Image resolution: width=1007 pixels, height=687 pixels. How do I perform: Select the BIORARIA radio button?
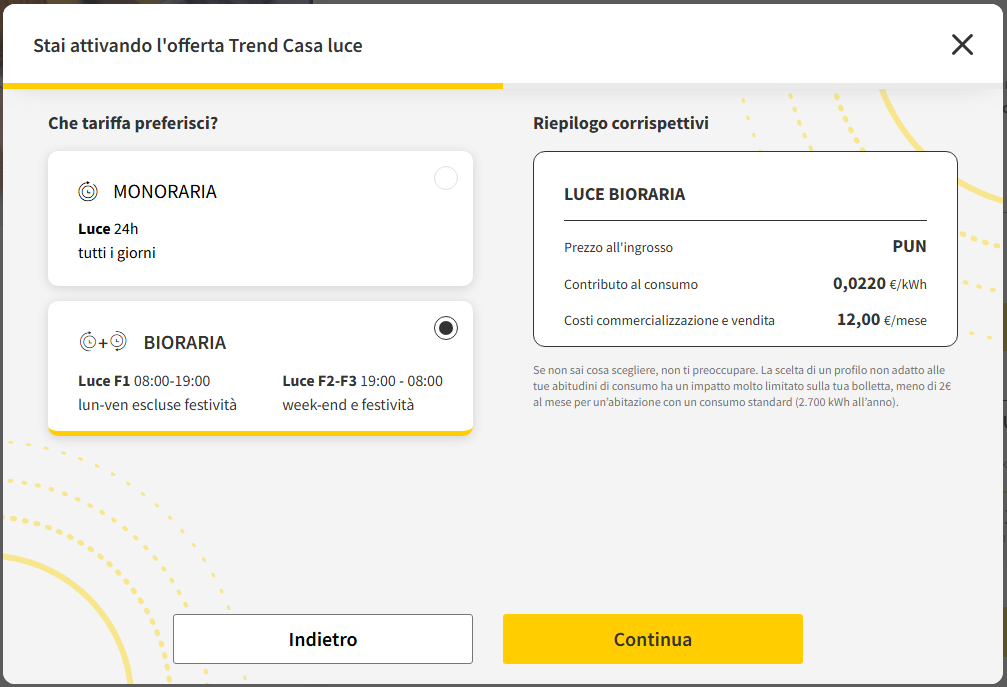(446, 328)
